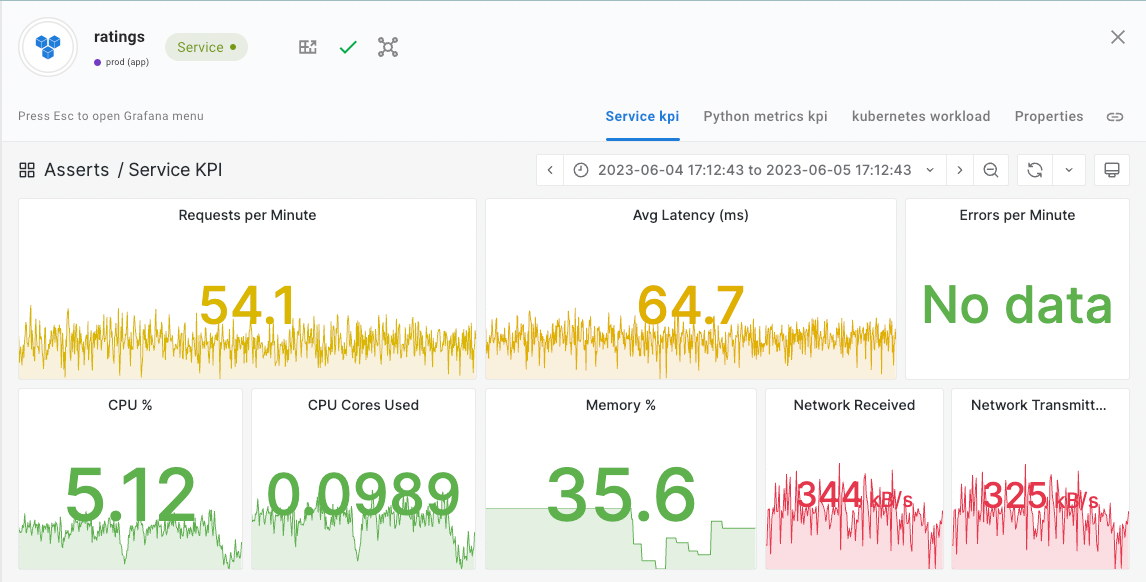The height and width of the screenshot is (582, 1146).
Task: Click the green checkmark status icon
Action: (348, 47)
